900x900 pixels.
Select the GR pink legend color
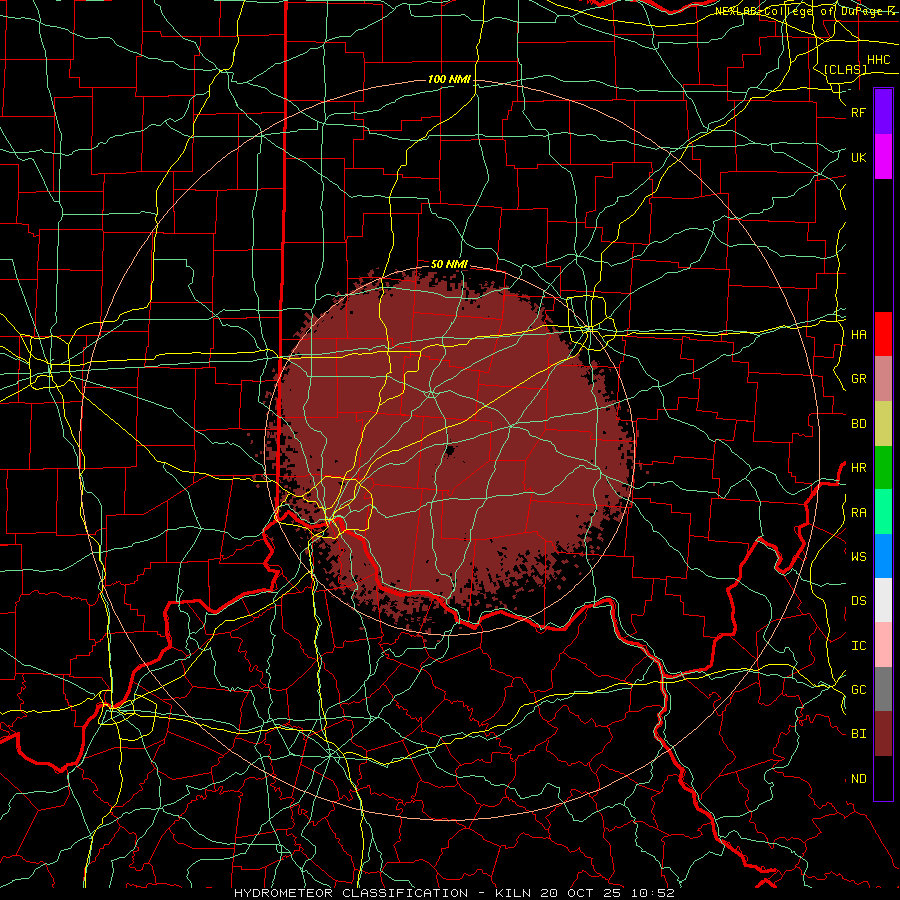coord(883,379)
